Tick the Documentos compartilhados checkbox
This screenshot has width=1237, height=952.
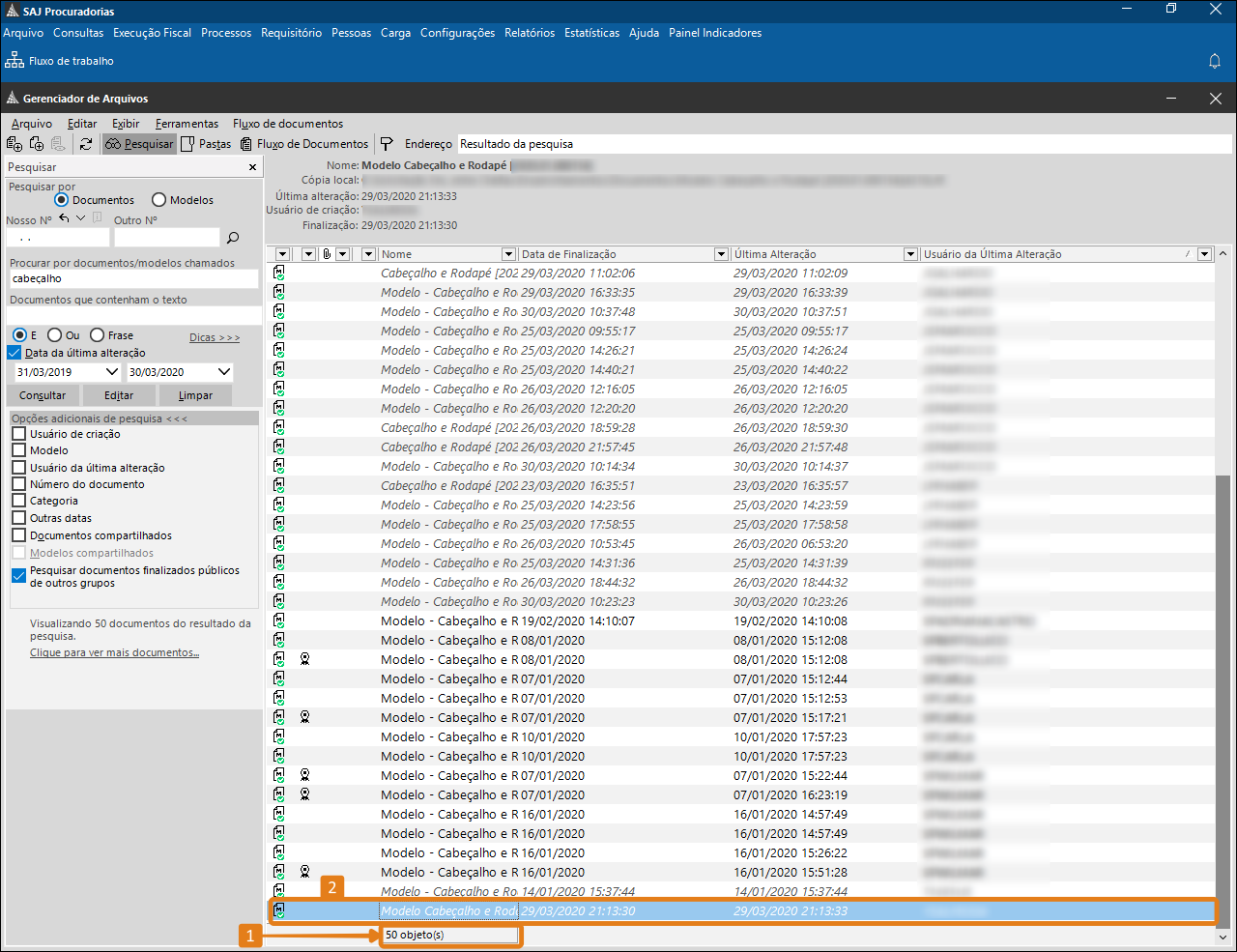point(18,535)
